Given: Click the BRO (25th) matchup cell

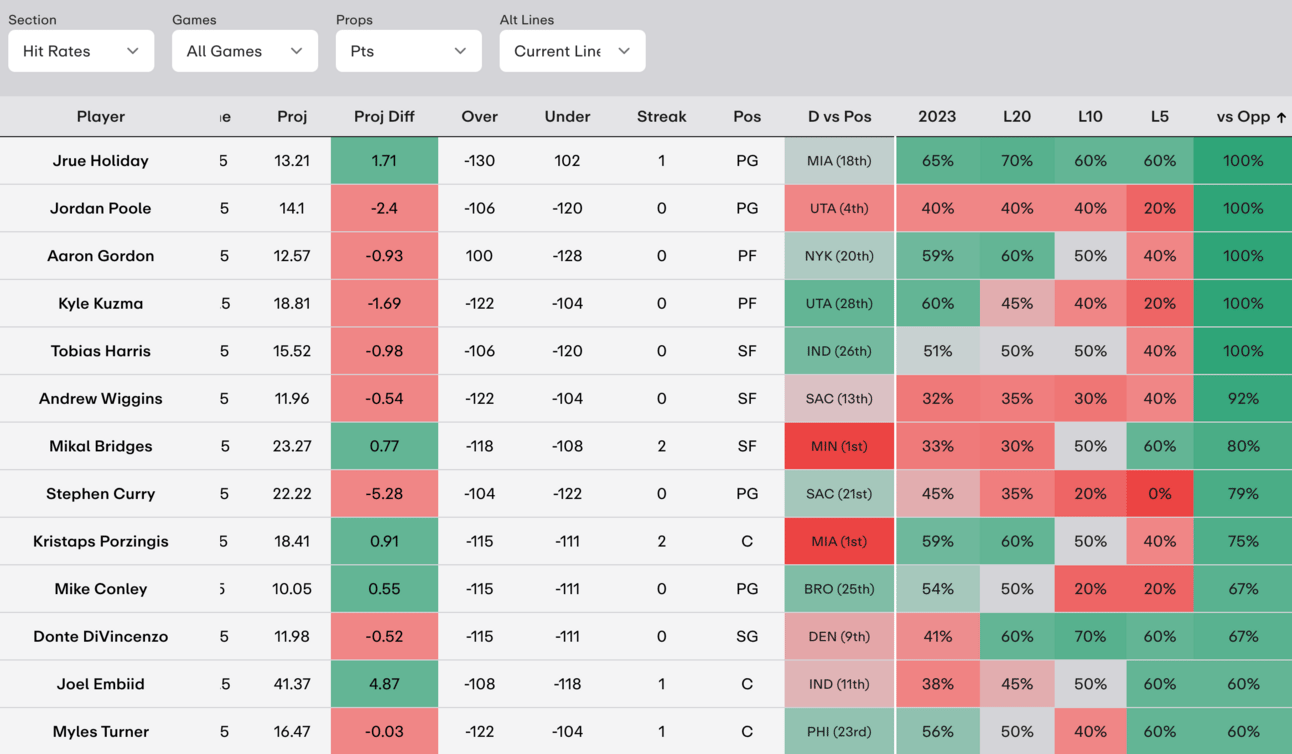Looking at the screenshot, I should [x=839, y=589].
